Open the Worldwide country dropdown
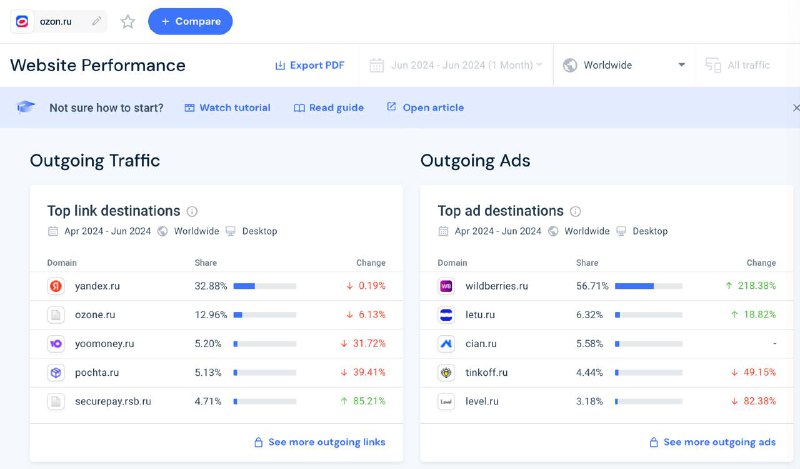 (x=624, y=65)
